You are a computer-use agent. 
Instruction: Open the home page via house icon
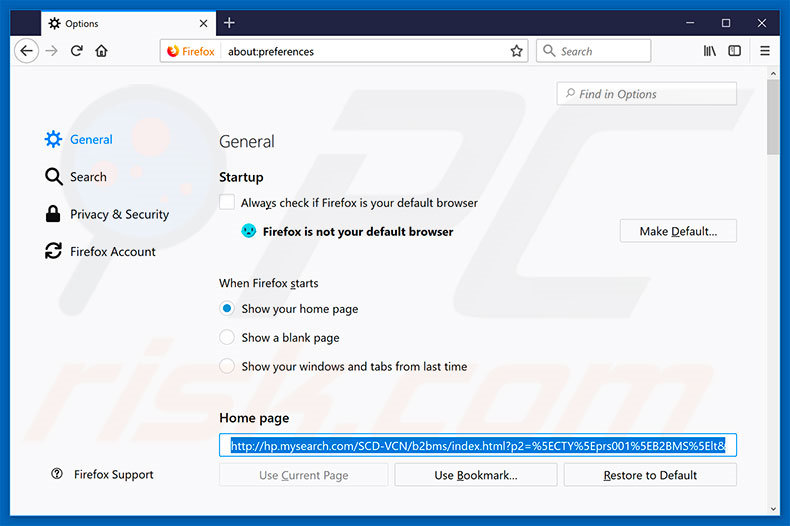[101, 51]
